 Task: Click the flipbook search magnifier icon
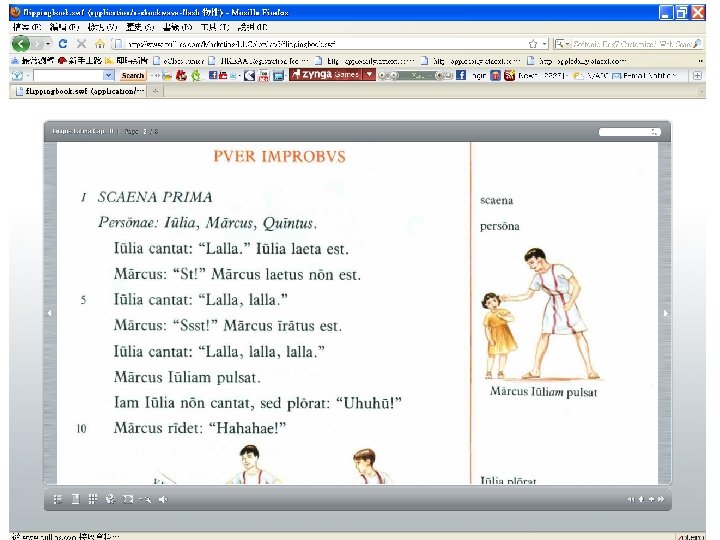(655, 132)
